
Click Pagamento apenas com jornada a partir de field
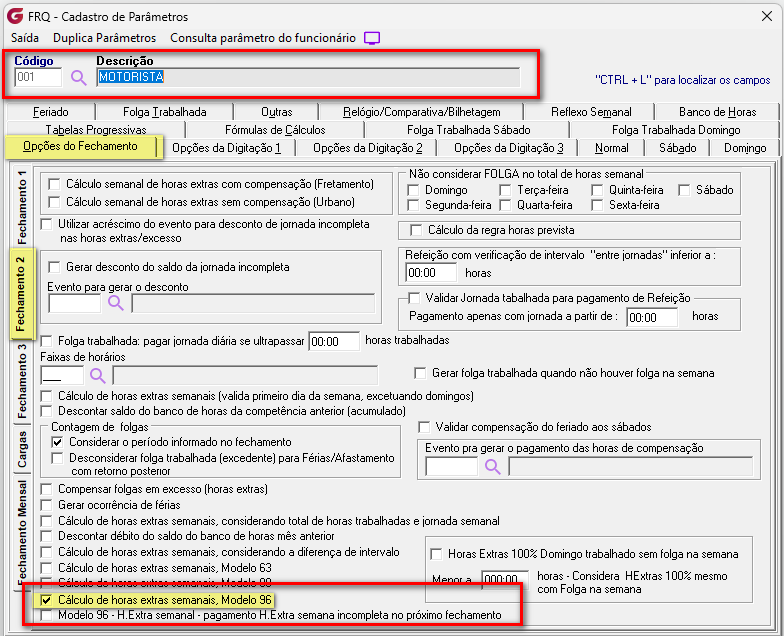(652, 318)
